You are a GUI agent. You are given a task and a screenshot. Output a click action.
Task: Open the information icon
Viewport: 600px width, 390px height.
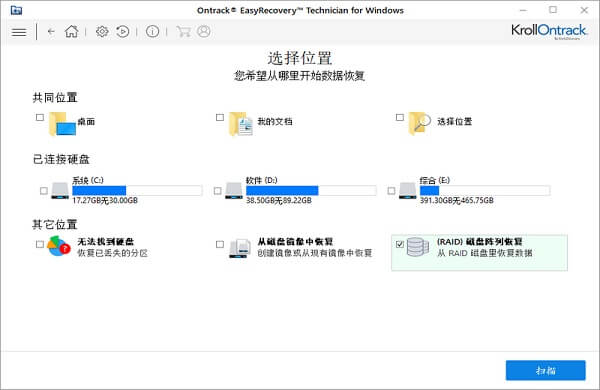(152, 31)
